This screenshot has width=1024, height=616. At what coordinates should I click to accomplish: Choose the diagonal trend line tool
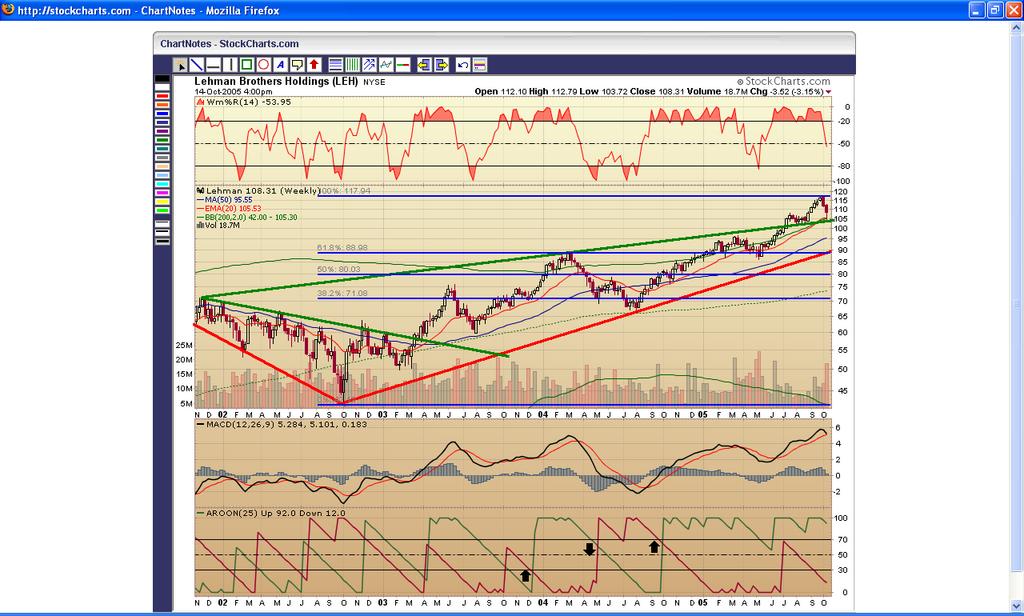click(x=197, y=65)
